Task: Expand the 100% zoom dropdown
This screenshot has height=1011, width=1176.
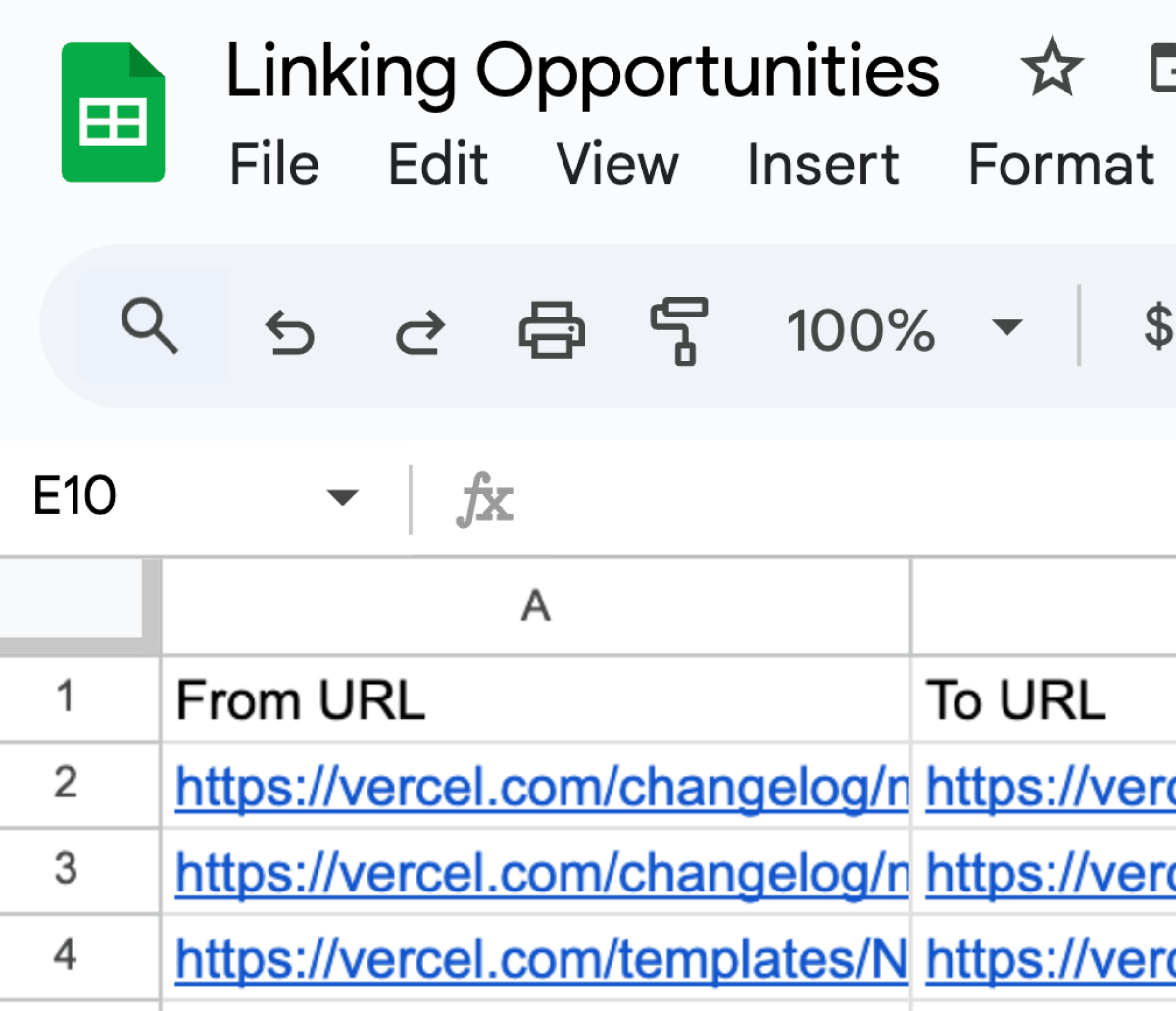Action: click(x=1006, y=327)
